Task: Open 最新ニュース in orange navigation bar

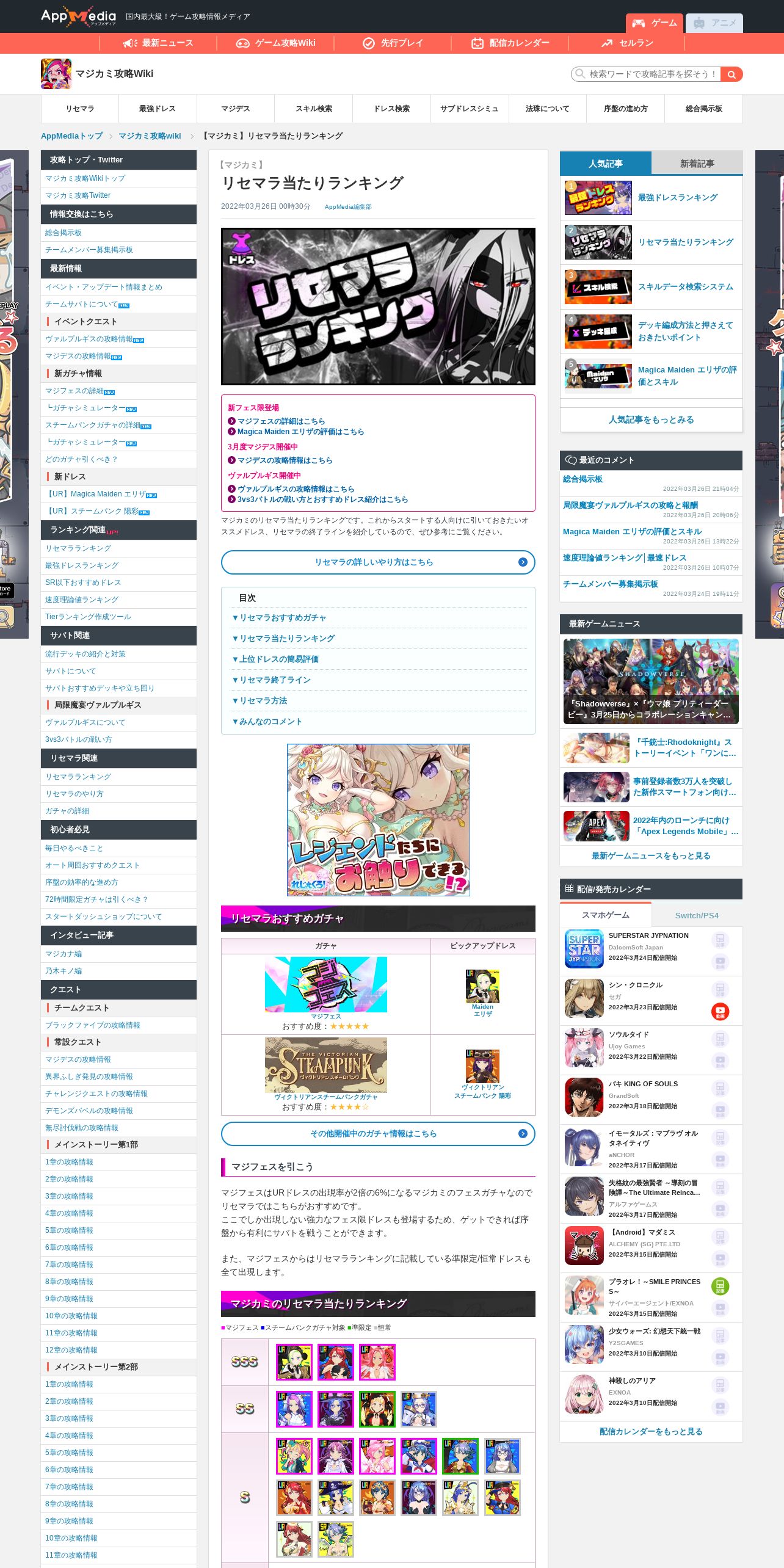Action: (158, 43)
